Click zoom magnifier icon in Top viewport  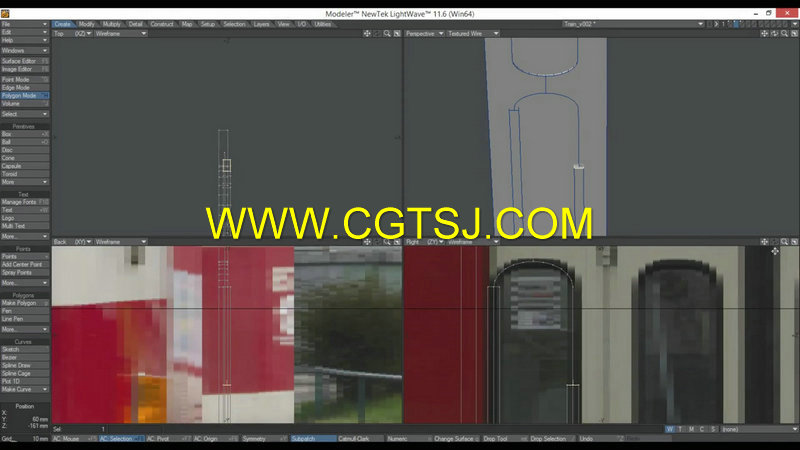(387, 34)
